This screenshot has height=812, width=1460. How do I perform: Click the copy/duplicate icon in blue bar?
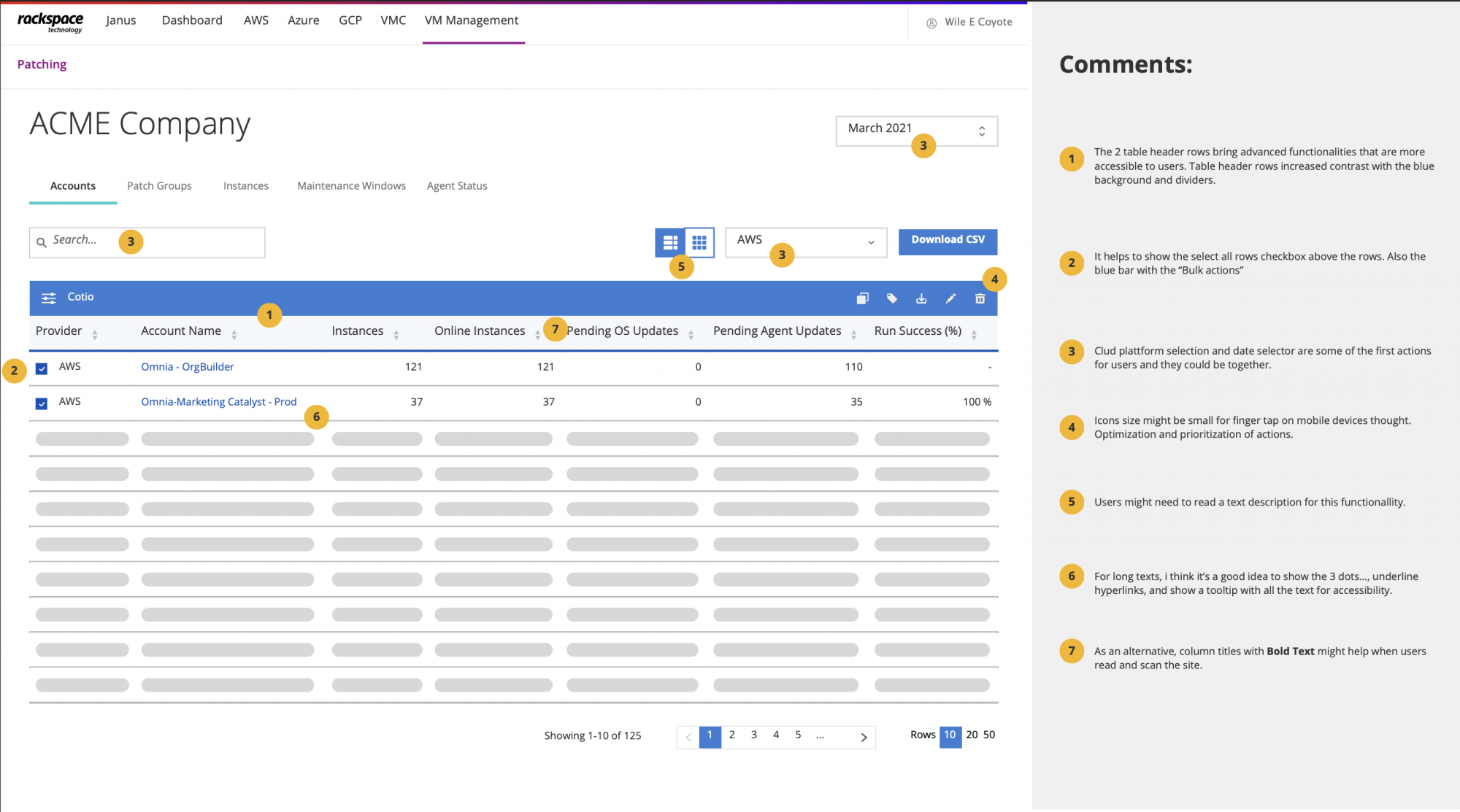[x=862, y=298]
